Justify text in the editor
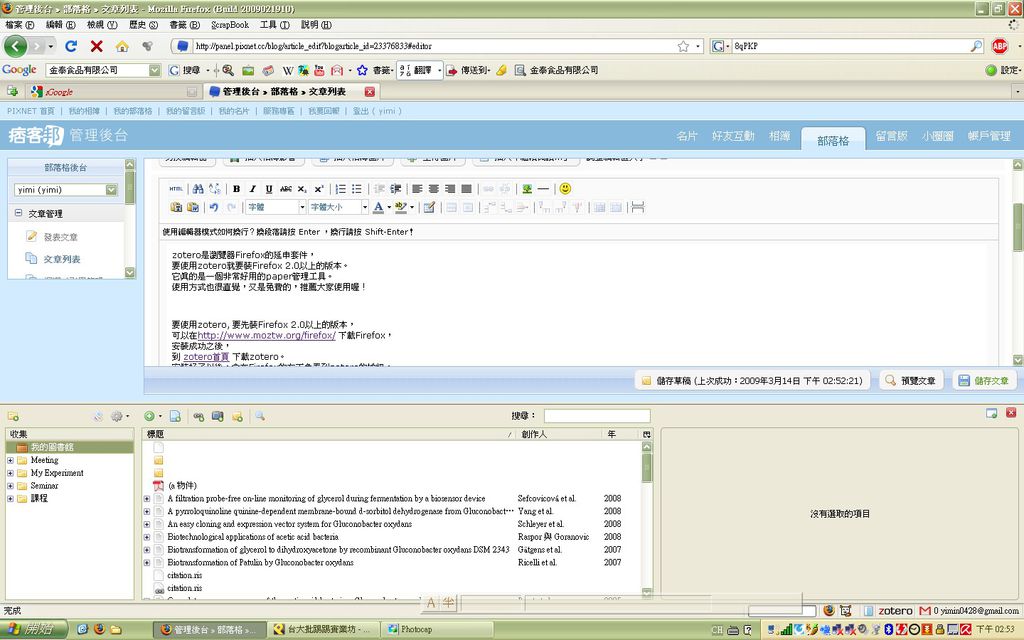Image resolution: width=1024 pixels, height=640 pixels. pos(466,189)
